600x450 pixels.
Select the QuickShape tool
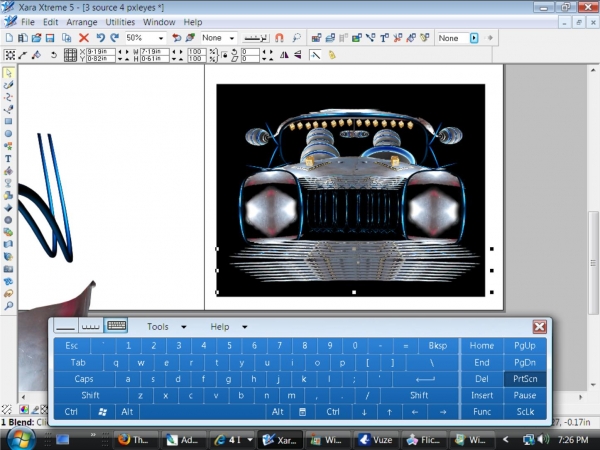[x=8, y=146]
